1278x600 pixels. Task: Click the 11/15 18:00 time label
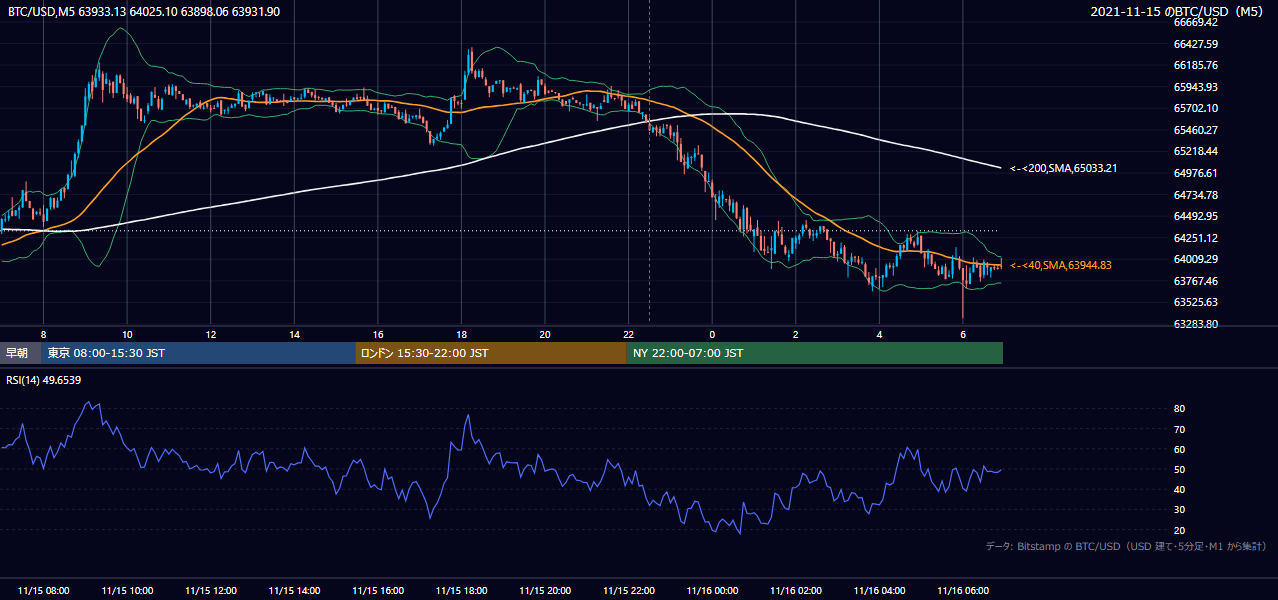pyautogui.click(x=461, y=591)
